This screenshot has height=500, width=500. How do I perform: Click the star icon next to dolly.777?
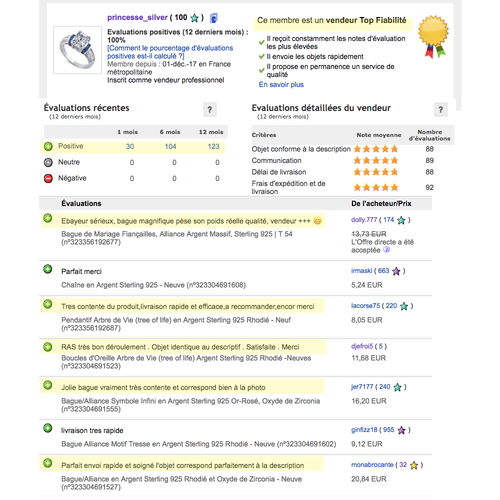(401, 220)
